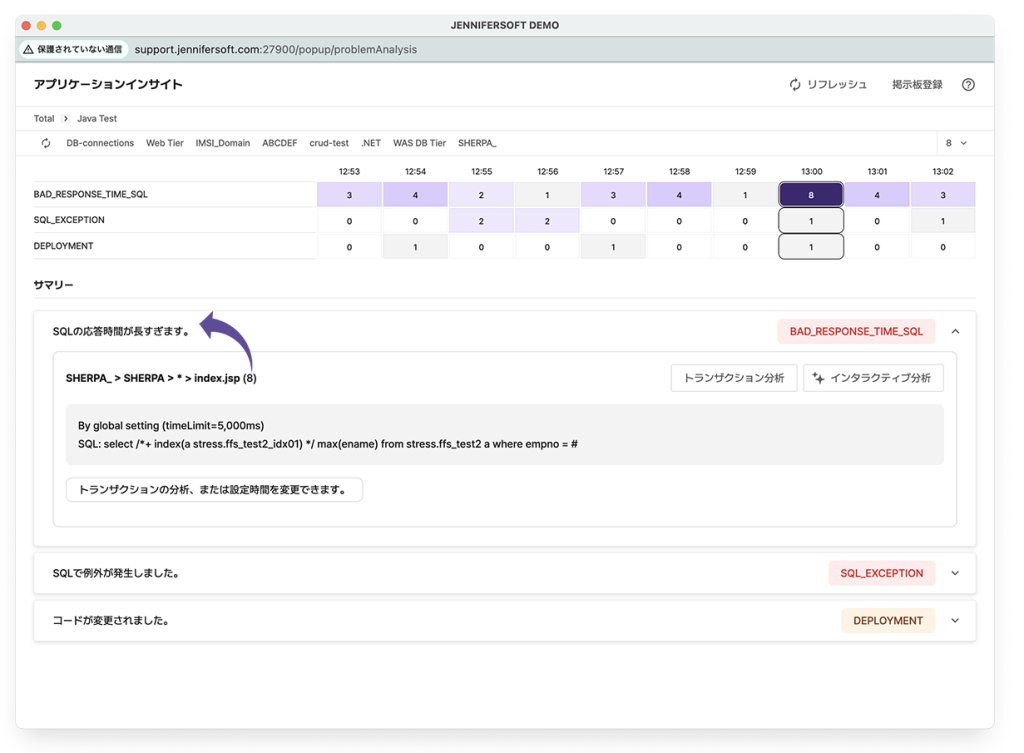Click the refresh icon beside リフレッシュ
Screen dimensions: 1024x753
pos(795,85)
